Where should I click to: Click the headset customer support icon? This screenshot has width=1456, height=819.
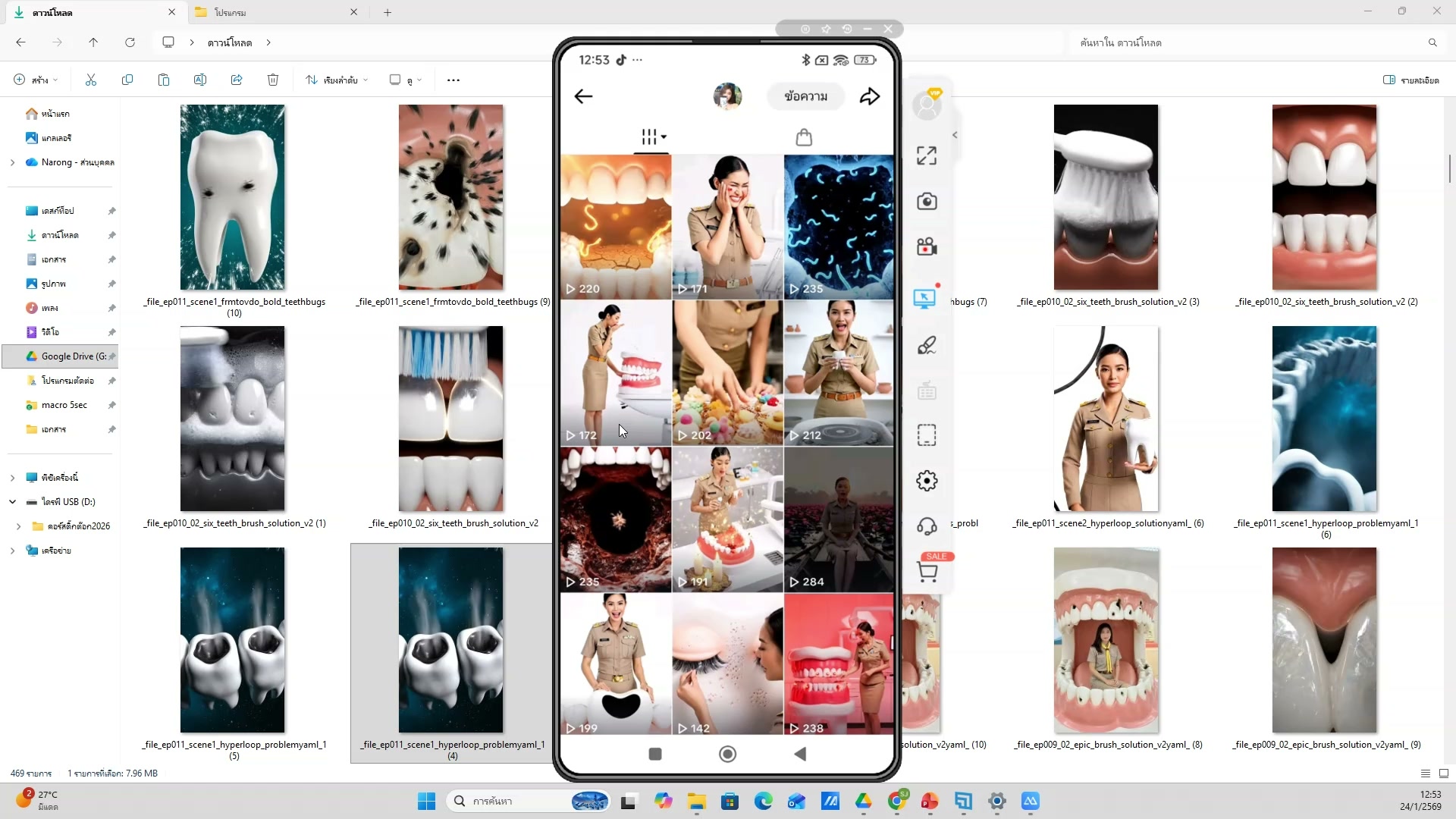tap(926, 526)
